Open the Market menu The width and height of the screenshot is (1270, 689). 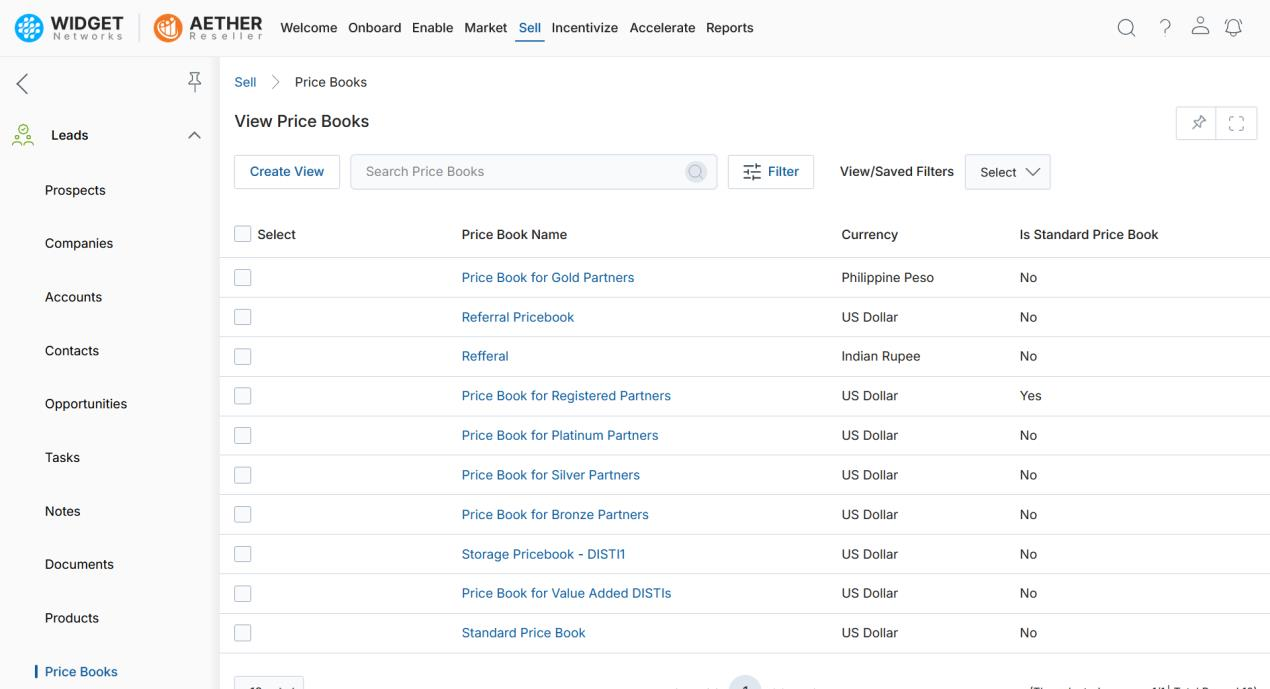(486, 28)
